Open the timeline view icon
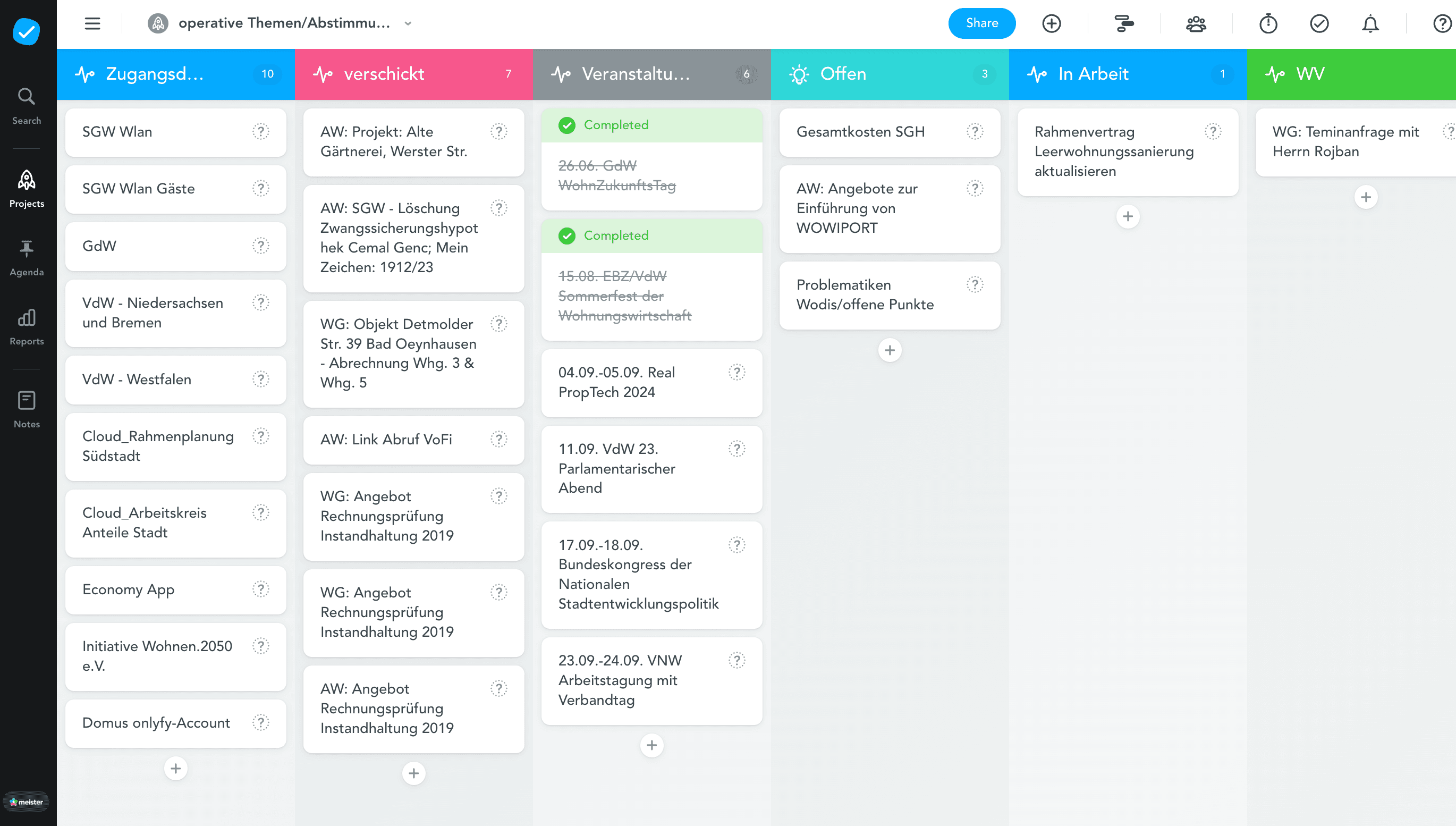Screen dimensions: 1456x826 pos(1124,24)
